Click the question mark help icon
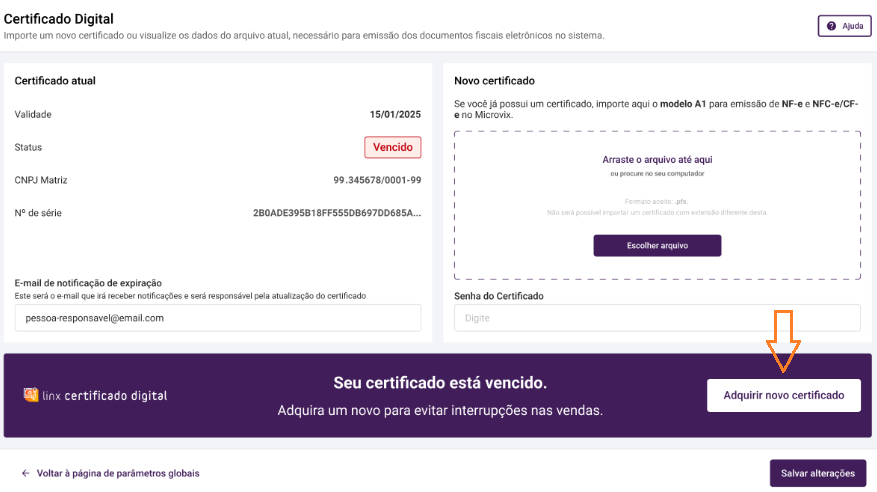Image resolution: width=877 pixels, height=492 pixels. tap(831, 26)
